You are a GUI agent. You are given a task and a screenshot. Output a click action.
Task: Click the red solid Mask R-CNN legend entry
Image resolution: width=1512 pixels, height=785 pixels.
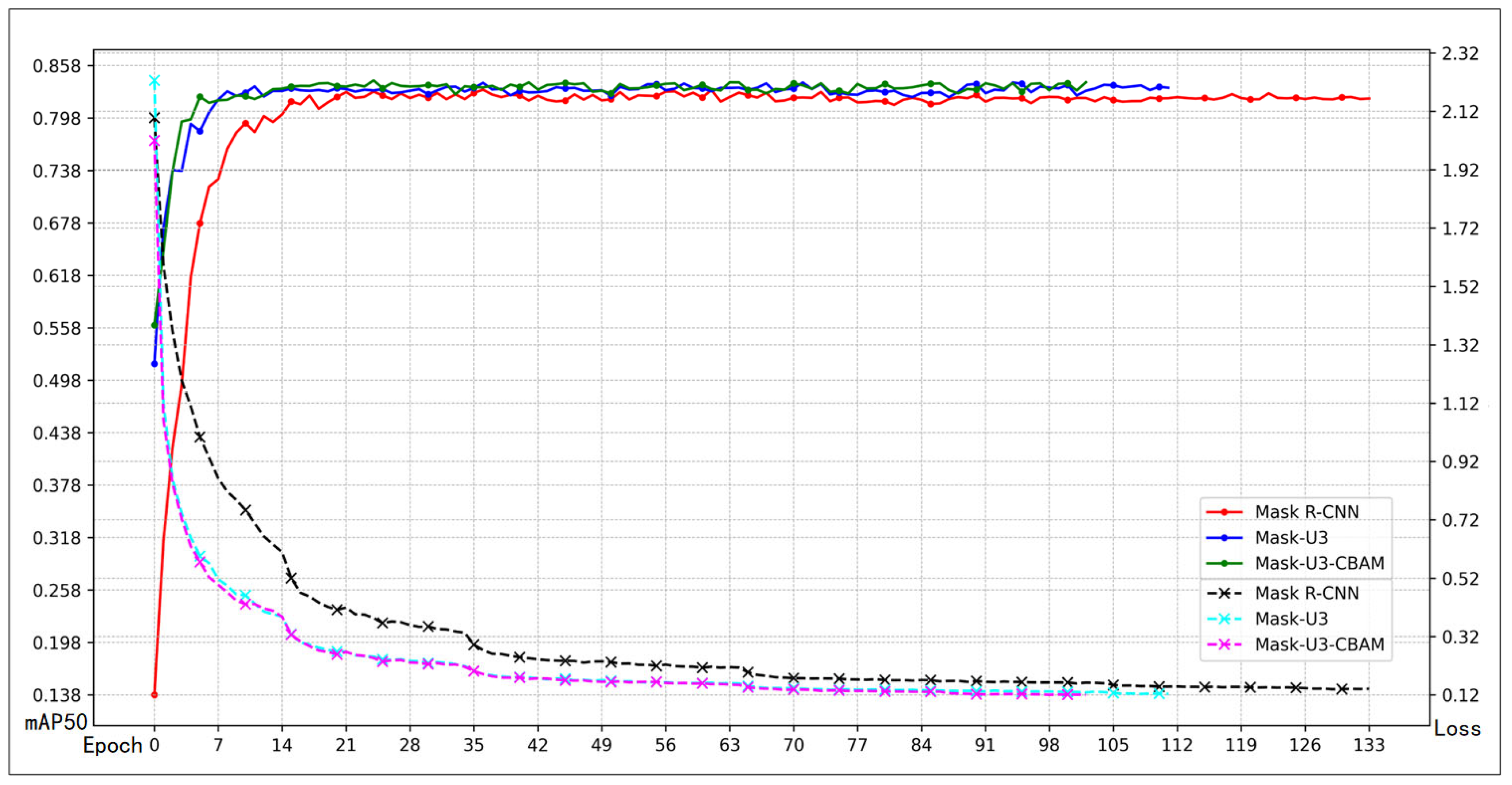click(1282, 511)
